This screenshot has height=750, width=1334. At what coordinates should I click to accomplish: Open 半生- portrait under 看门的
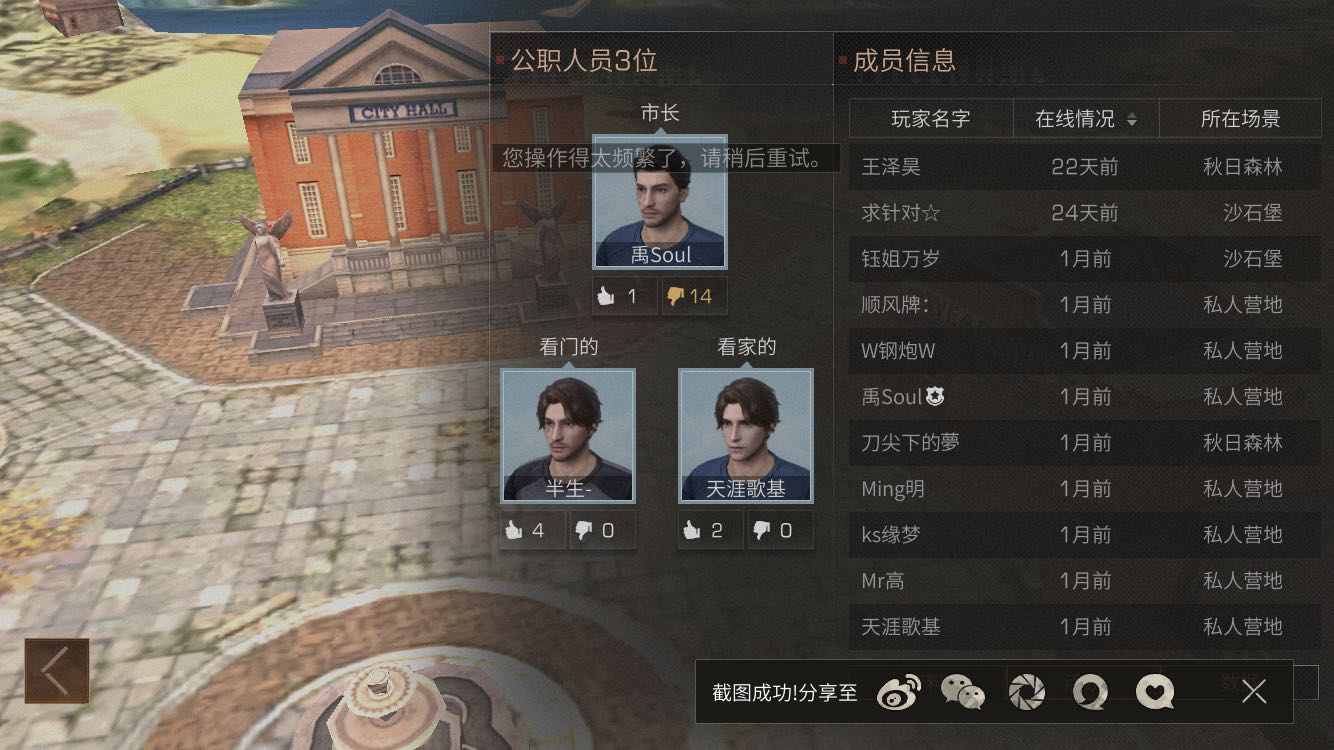(x=568, y=436)
